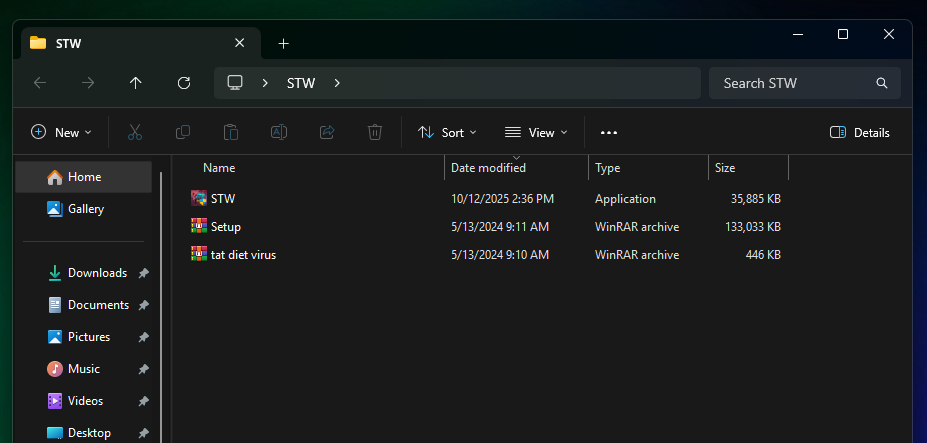Image resolution: width=927 pixels, height=443 pixels.
Task: Click the Rename icon in toolbar
Action: (279, 132)
